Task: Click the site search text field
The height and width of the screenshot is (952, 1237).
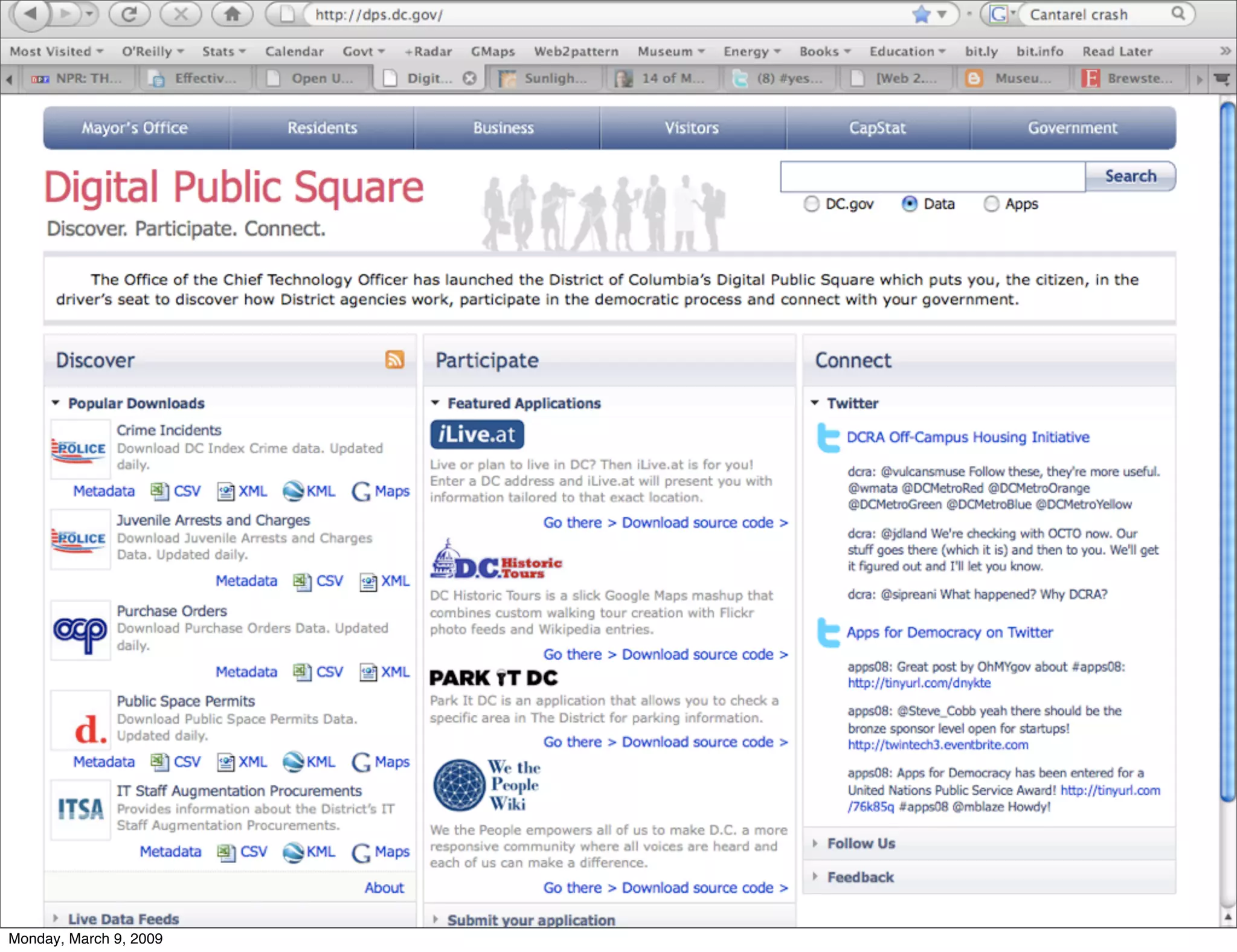Action: coord(933,176)
